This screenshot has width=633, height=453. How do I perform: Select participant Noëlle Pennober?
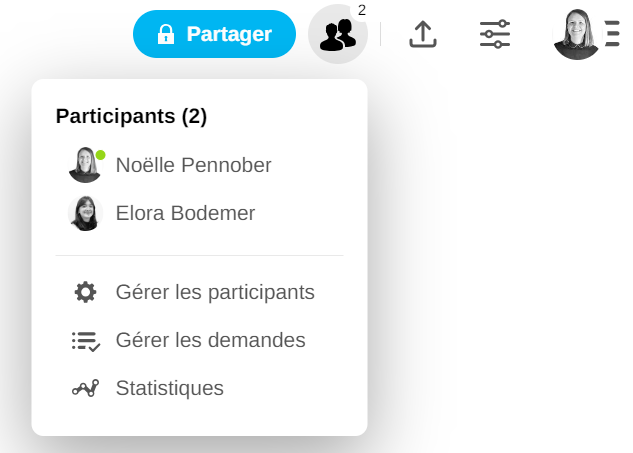[x=193, y=165]
